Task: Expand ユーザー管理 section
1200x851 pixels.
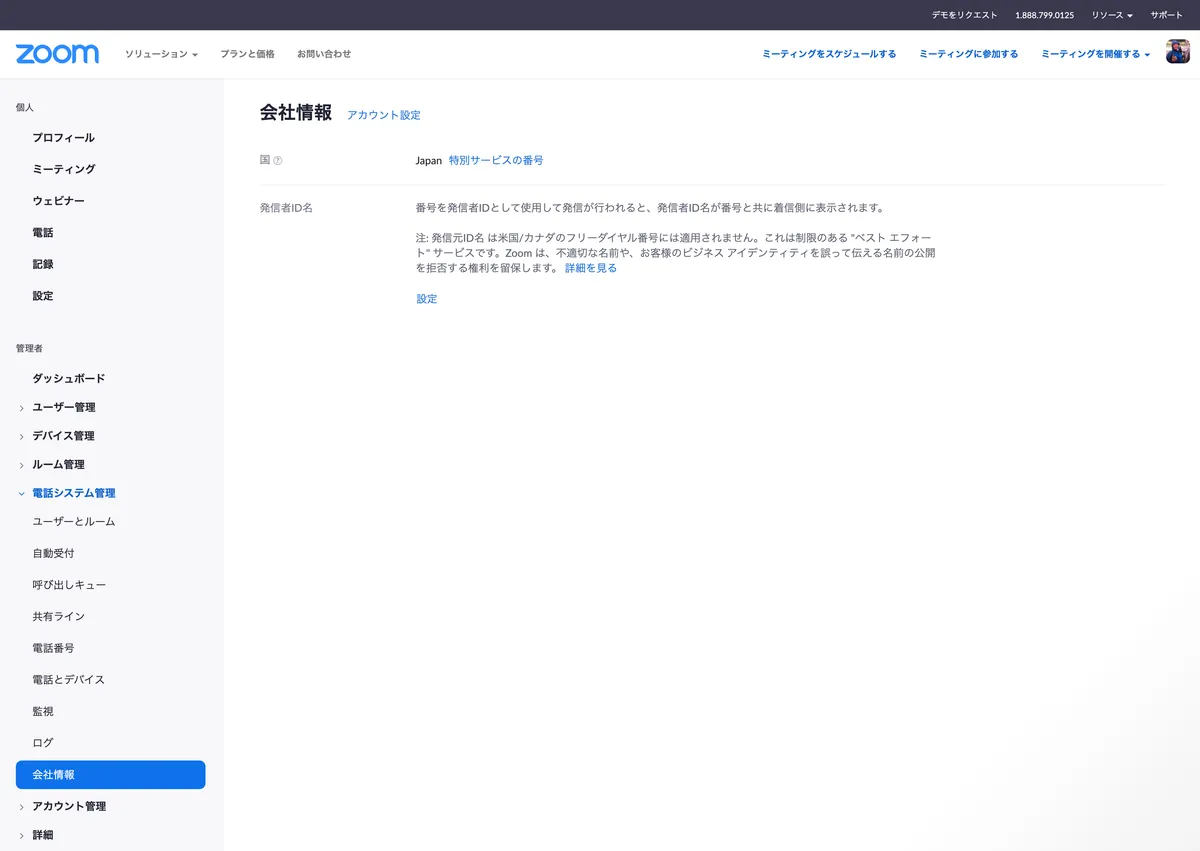Action: 64,407
